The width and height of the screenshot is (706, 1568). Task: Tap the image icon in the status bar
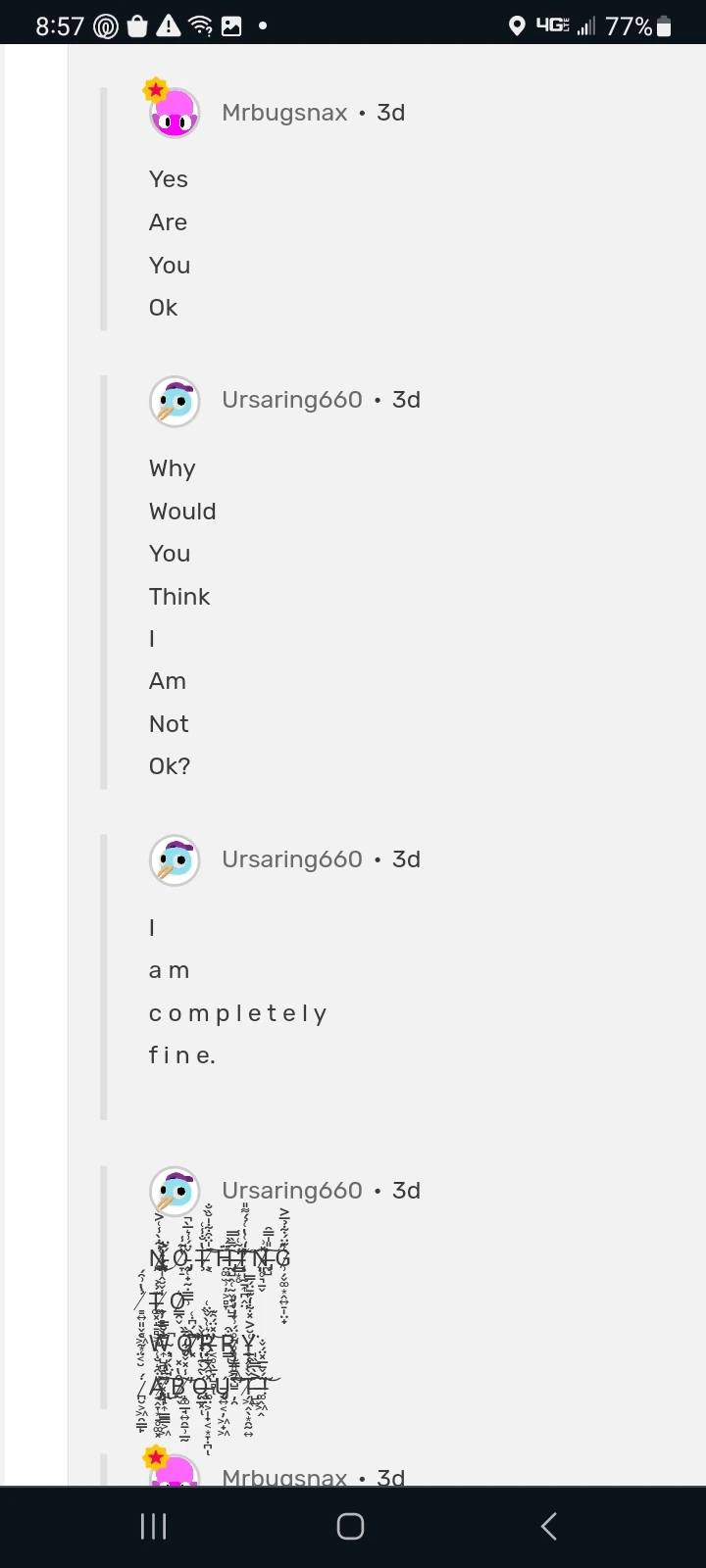click(x=231, y=24)
